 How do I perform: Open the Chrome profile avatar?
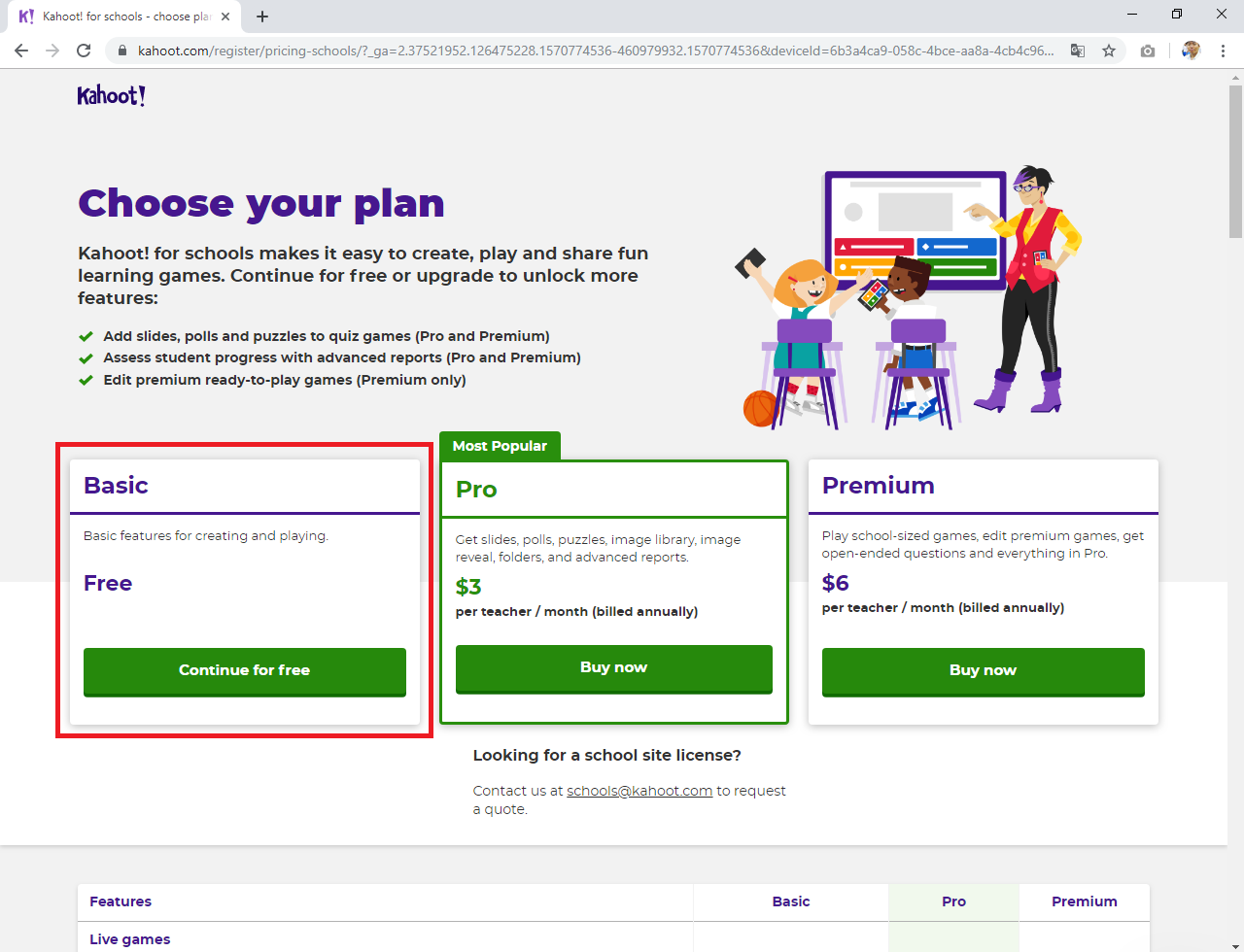pos(1191,51)
